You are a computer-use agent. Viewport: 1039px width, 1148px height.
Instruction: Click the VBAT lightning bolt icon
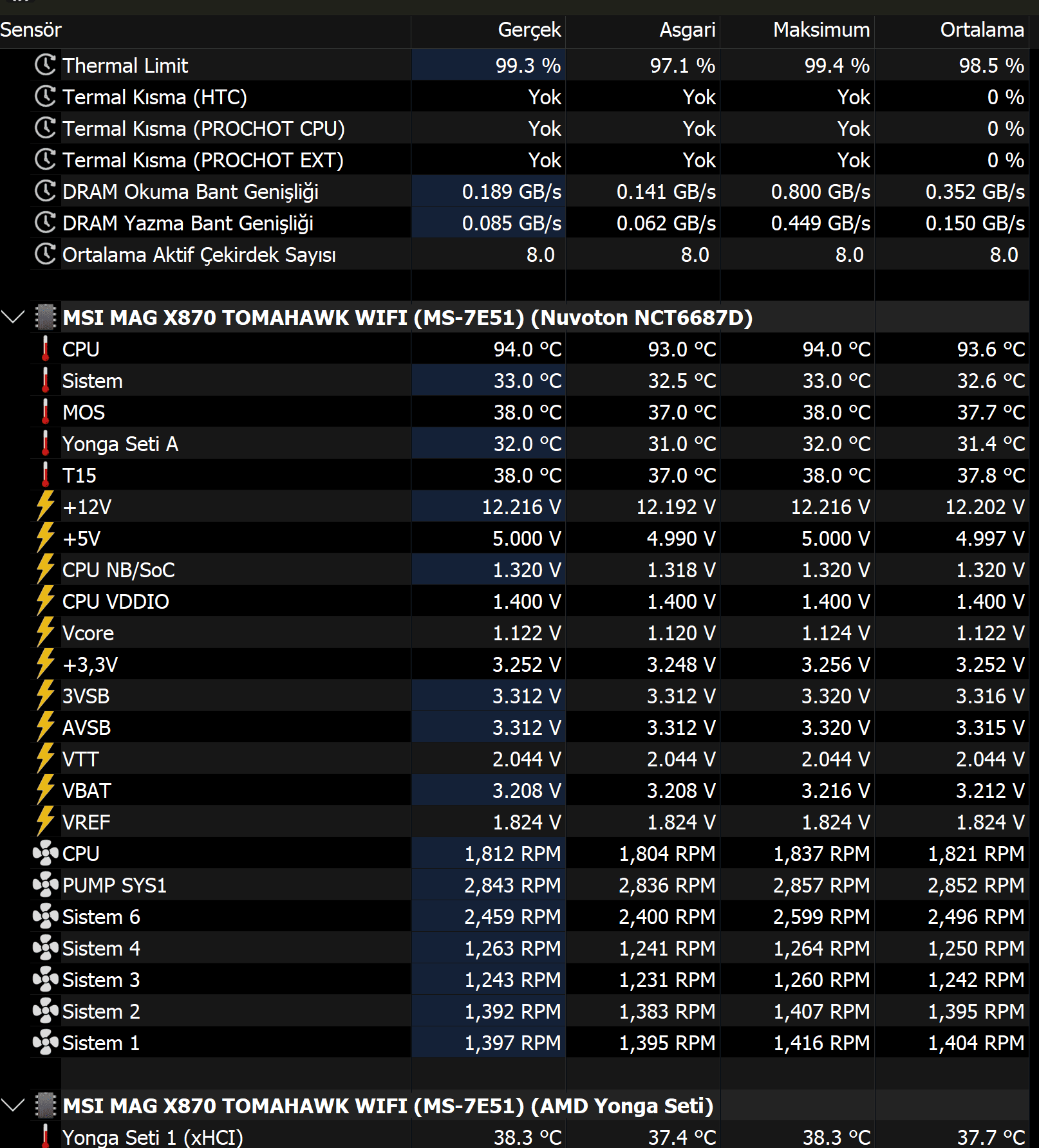coord(45,790)
